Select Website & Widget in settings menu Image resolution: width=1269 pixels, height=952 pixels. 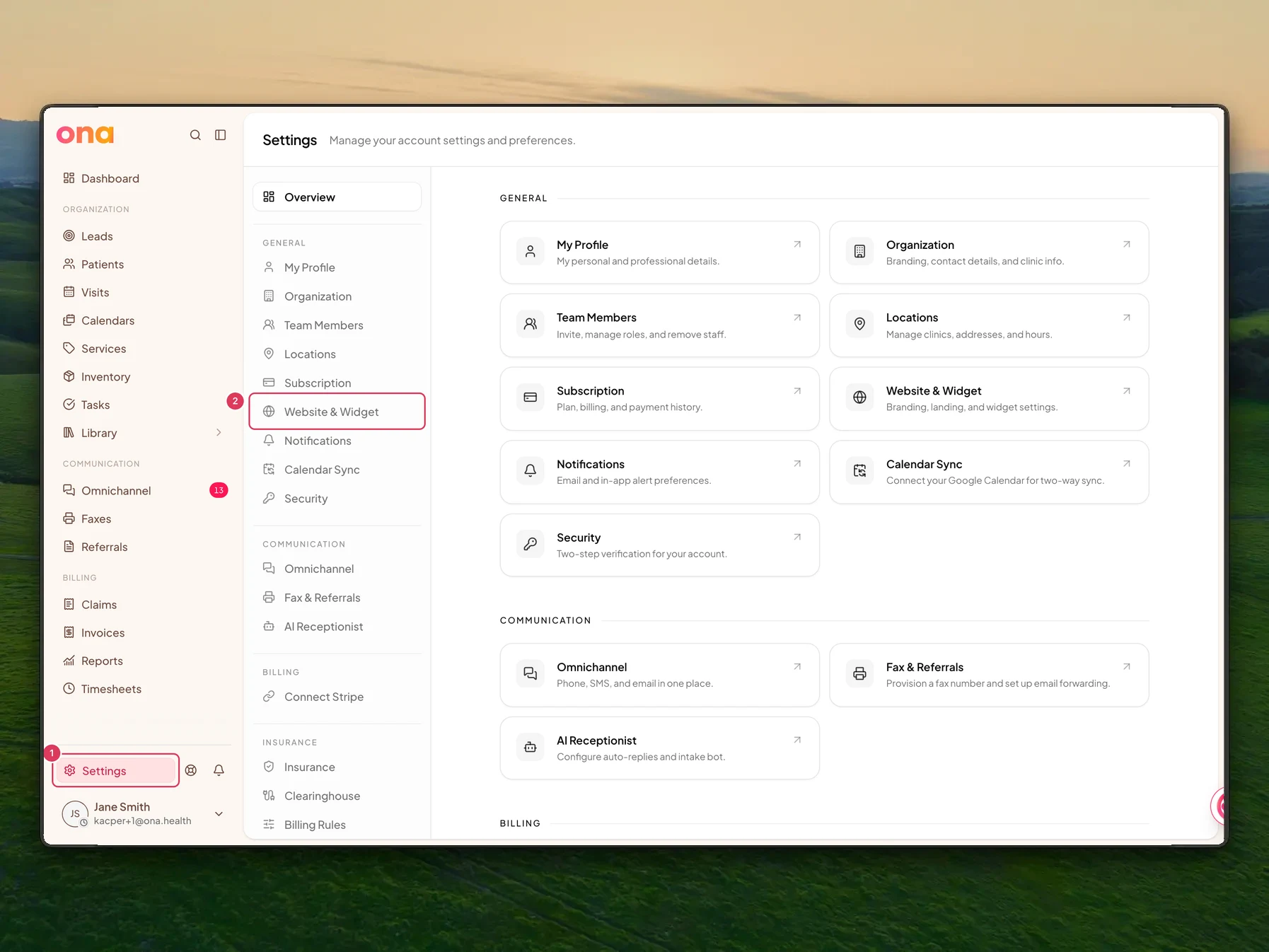[x=337, y=412]
